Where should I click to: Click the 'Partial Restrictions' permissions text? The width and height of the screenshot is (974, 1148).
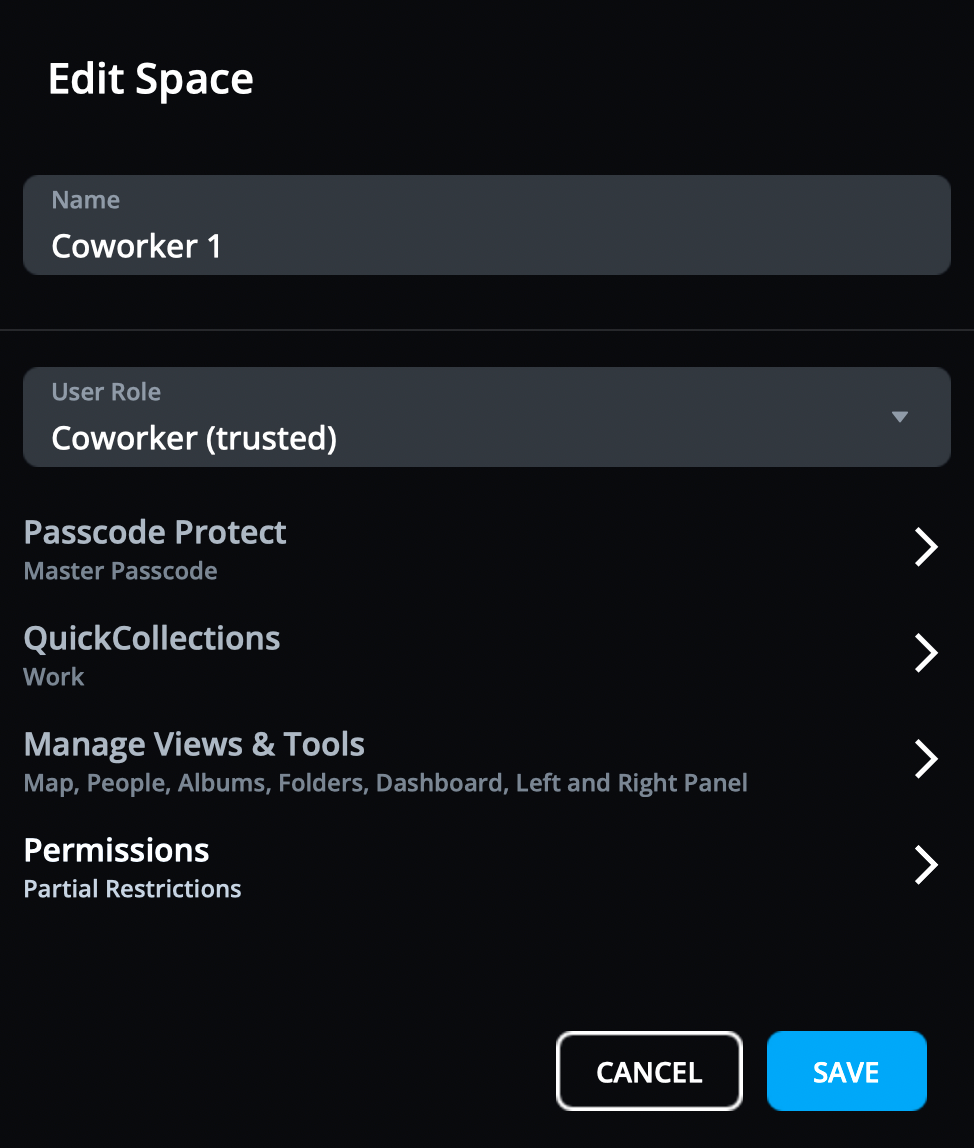coord(132,889)
